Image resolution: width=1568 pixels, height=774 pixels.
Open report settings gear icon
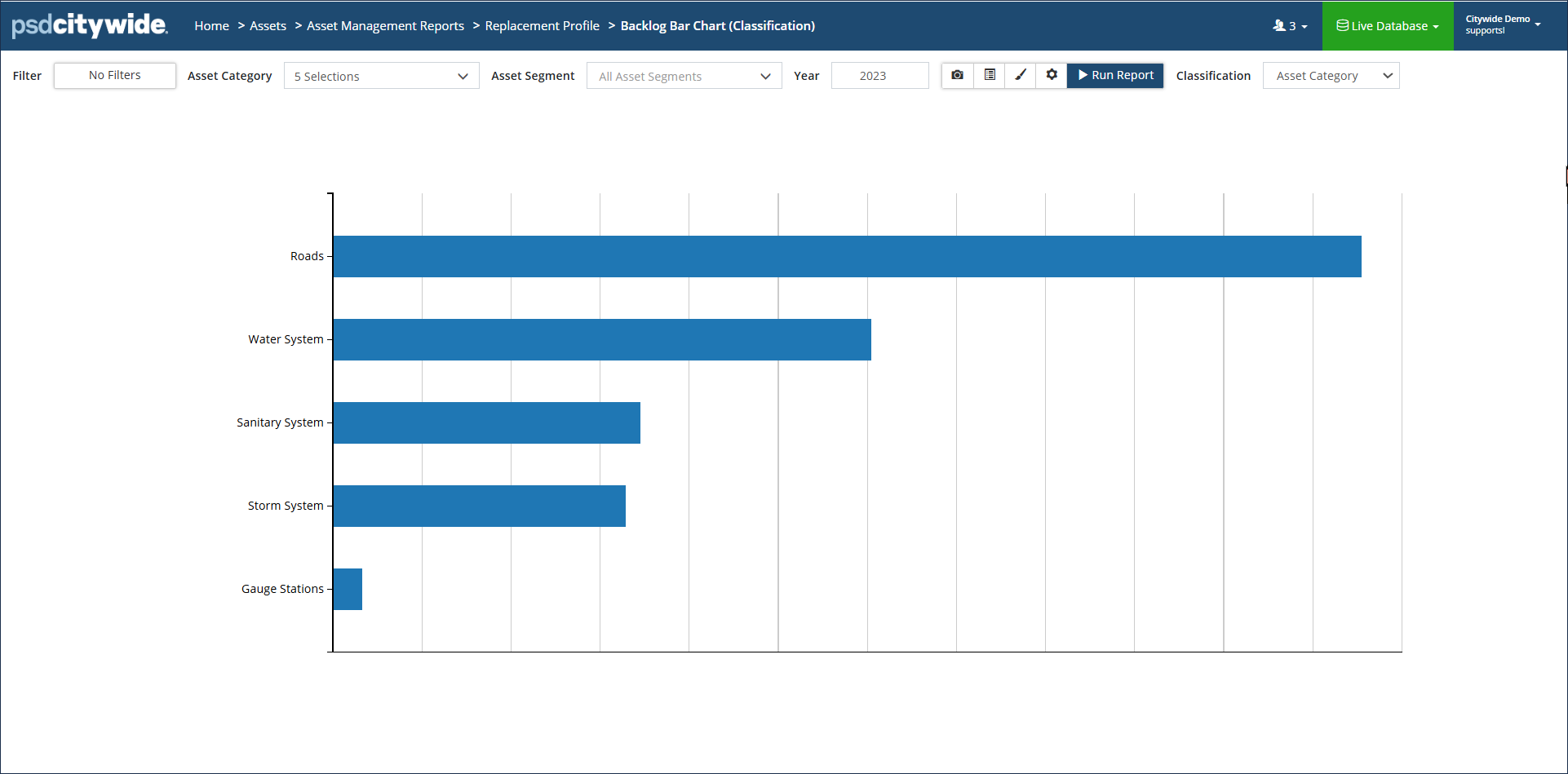click(x=1052, y=75)
